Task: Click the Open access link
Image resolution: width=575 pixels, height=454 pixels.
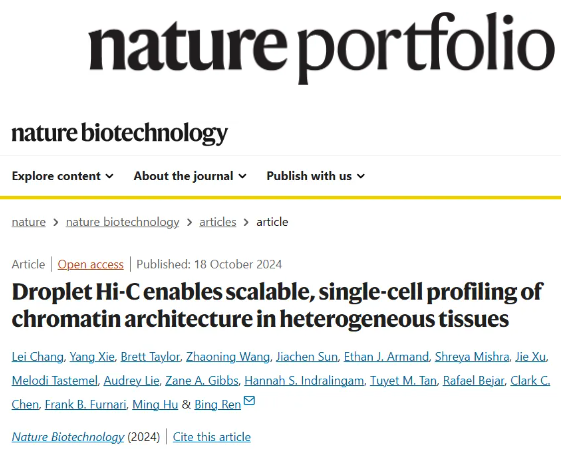Action: click(x=91, y=264)
